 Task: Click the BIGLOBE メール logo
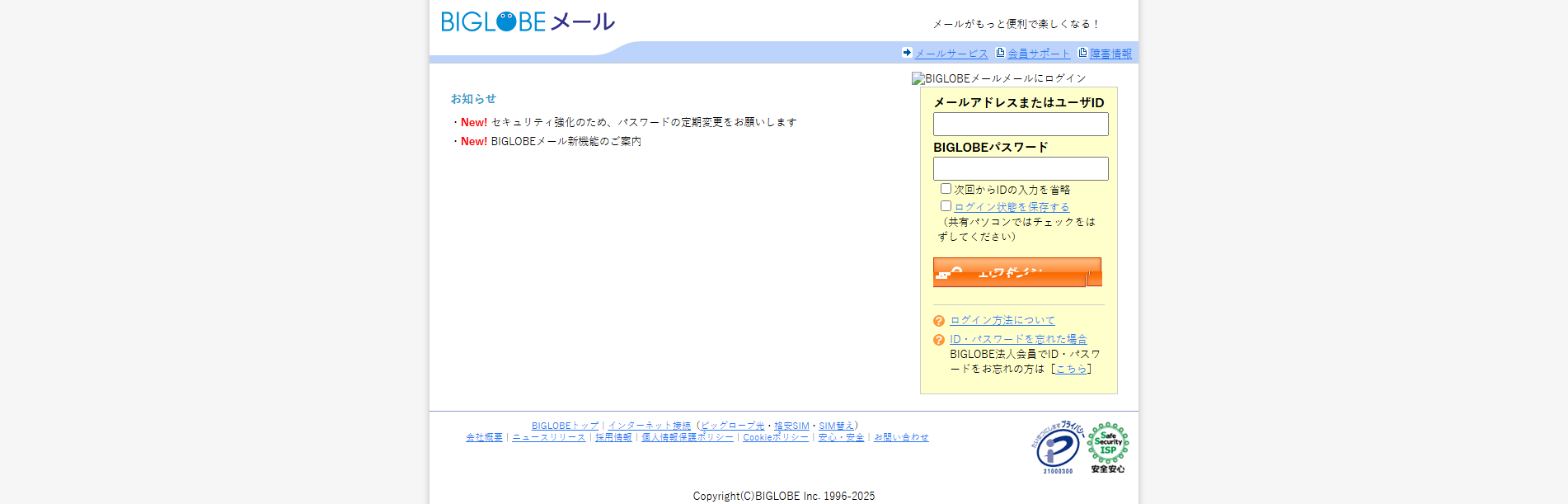[528, 21]
